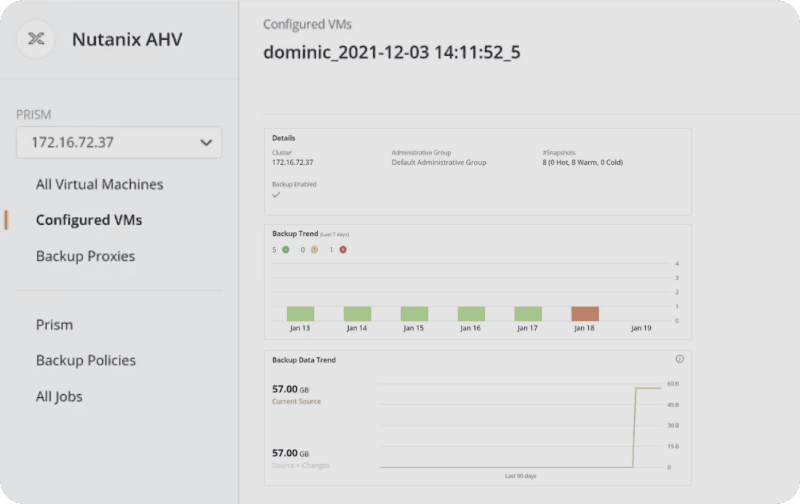Click the yellow warning backups status icon
Screen dimensions: 800x504
pos(314,249)
